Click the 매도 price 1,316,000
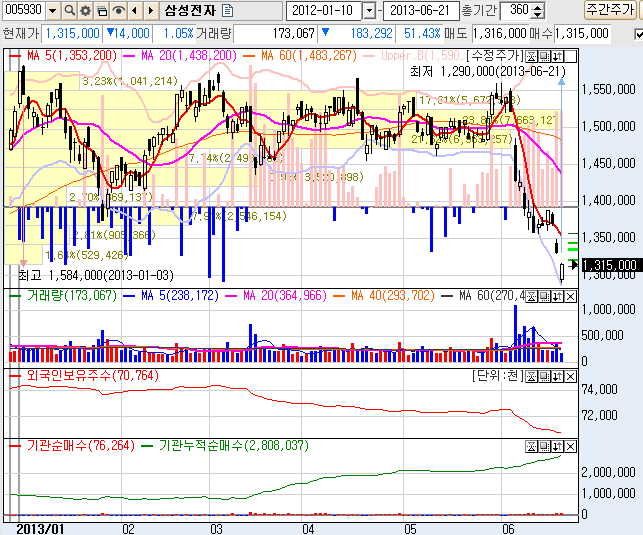This screenshot has width=643, height=535. pyautogui.click(x=499, y=34)
